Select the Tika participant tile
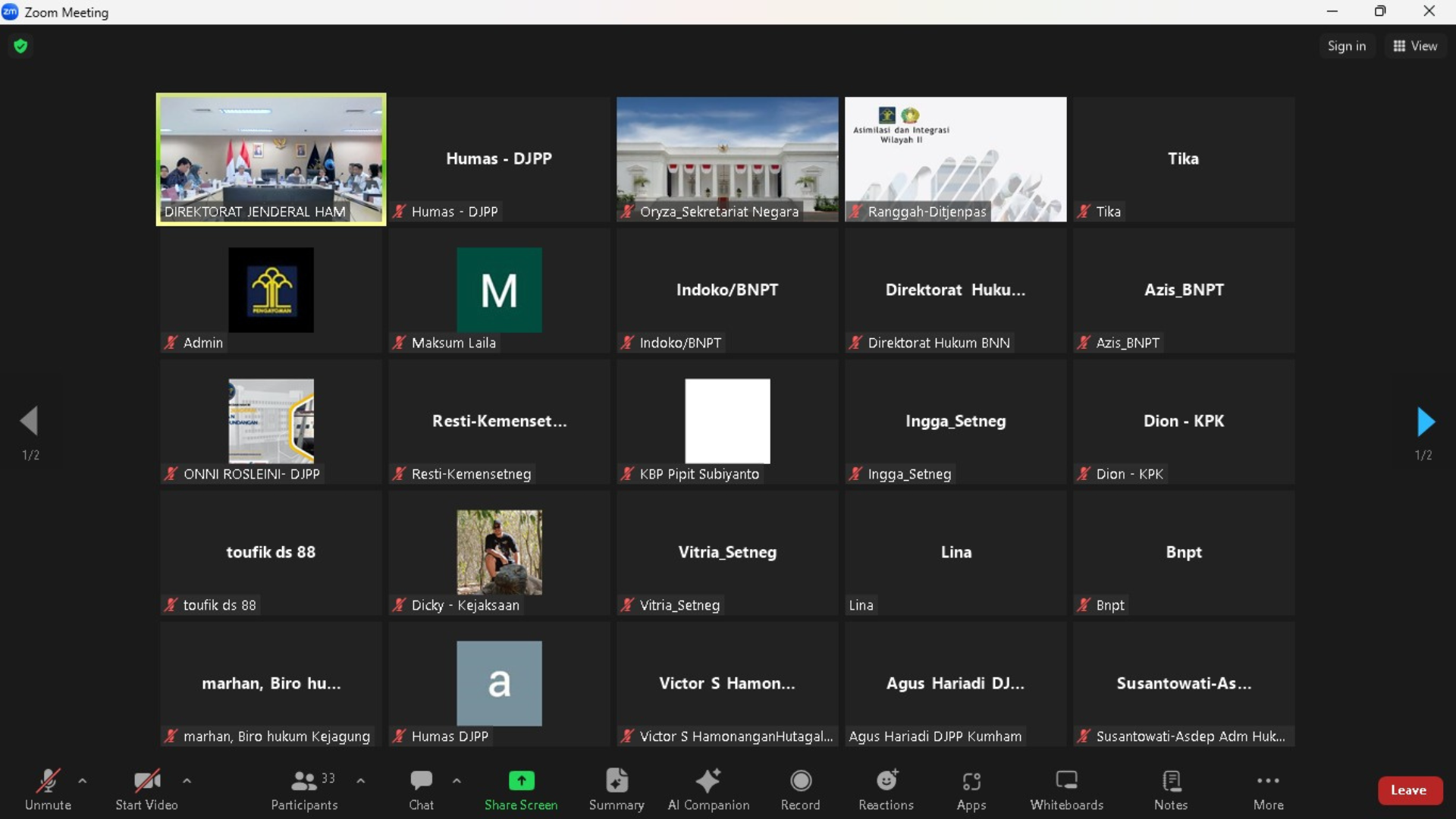This screenshot has height=819, width=1456. point(1184,159)
